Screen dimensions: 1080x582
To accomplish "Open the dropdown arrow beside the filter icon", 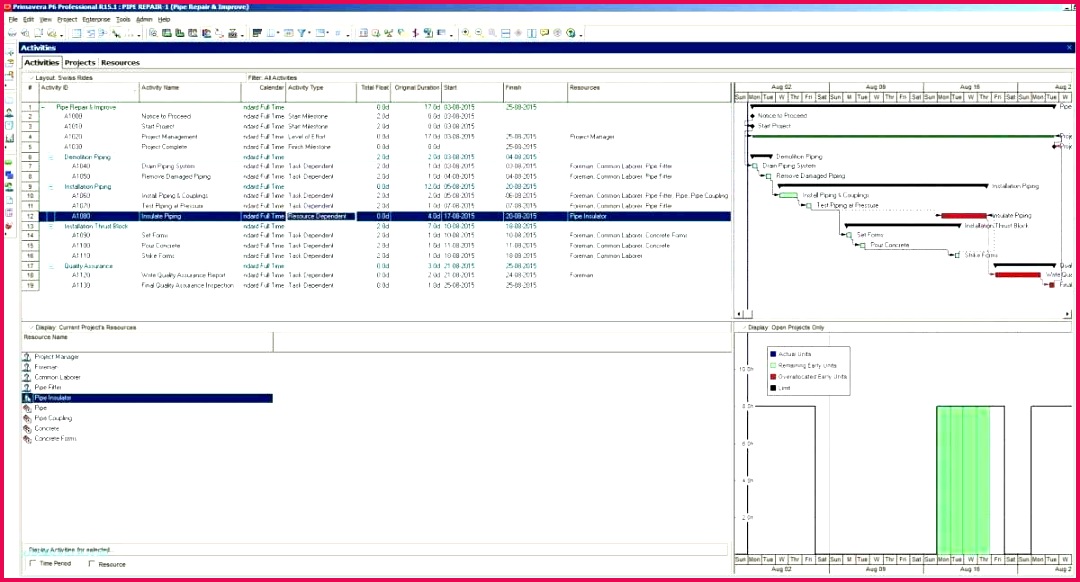I will click(309, 34).
